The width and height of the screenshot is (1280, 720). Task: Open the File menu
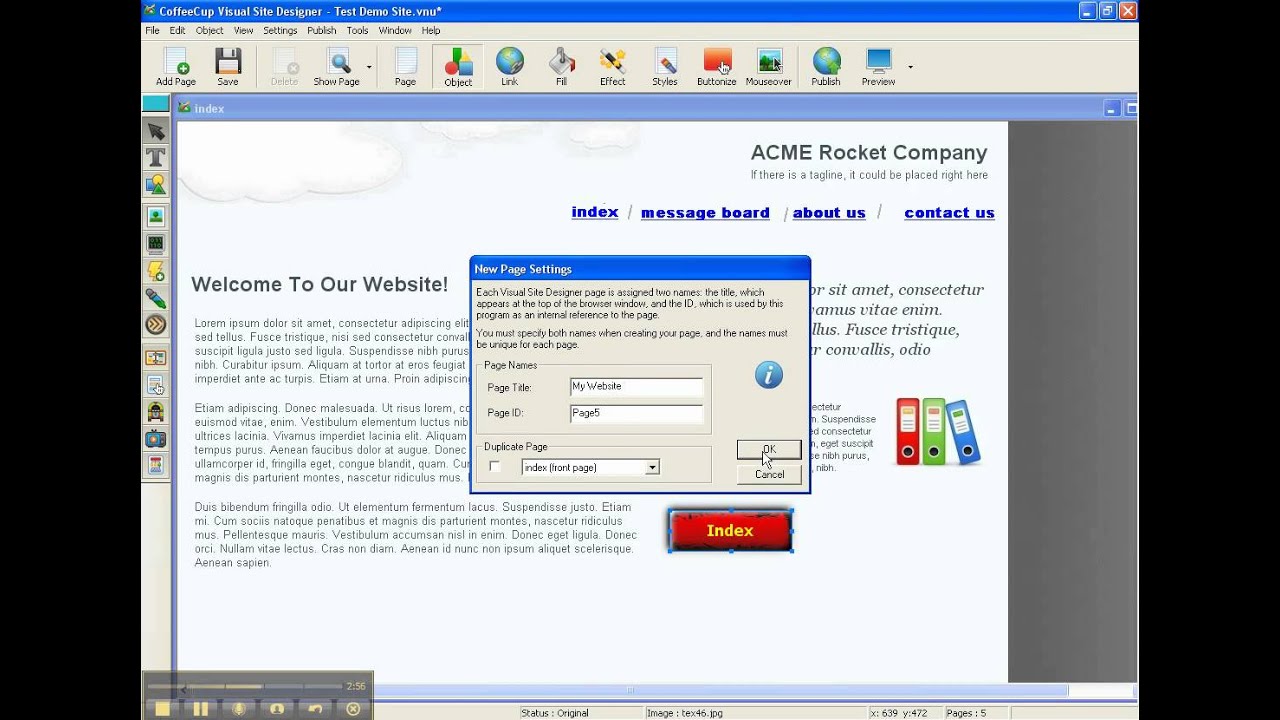click(152, 30)
